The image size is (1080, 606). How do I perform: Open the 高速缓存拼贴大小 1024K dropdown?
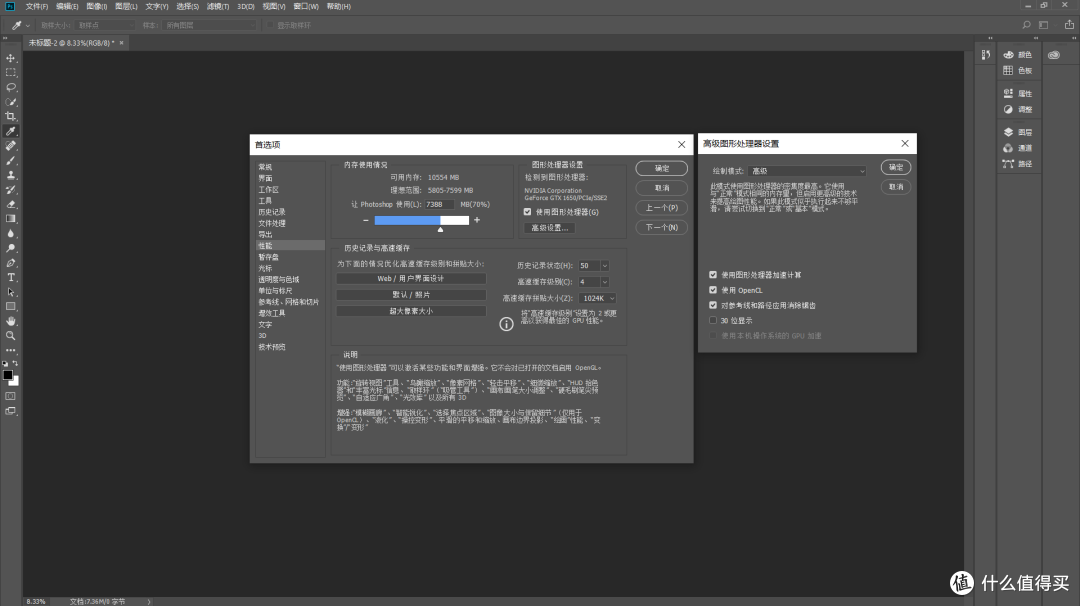597,298
